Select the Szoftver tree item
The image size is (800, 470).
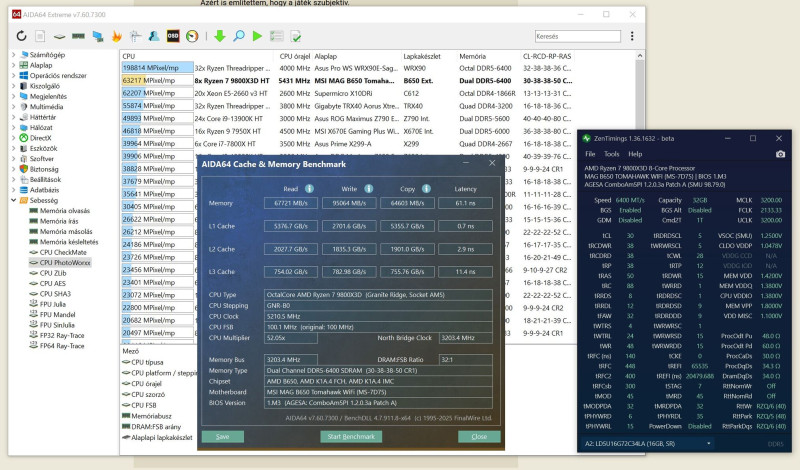pyautogui.click(x=41, y=159)
